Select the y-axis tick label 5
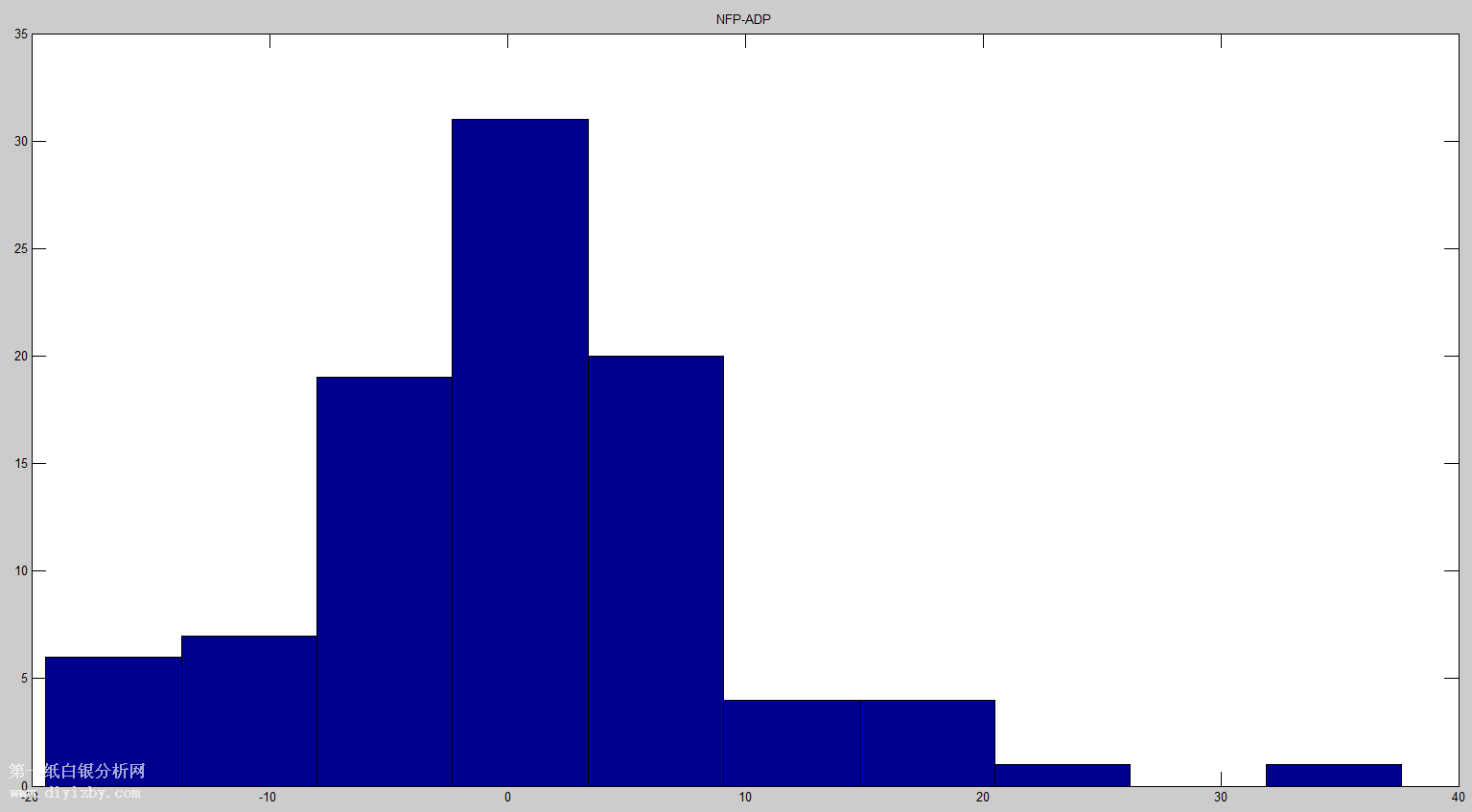 (24, 678)
